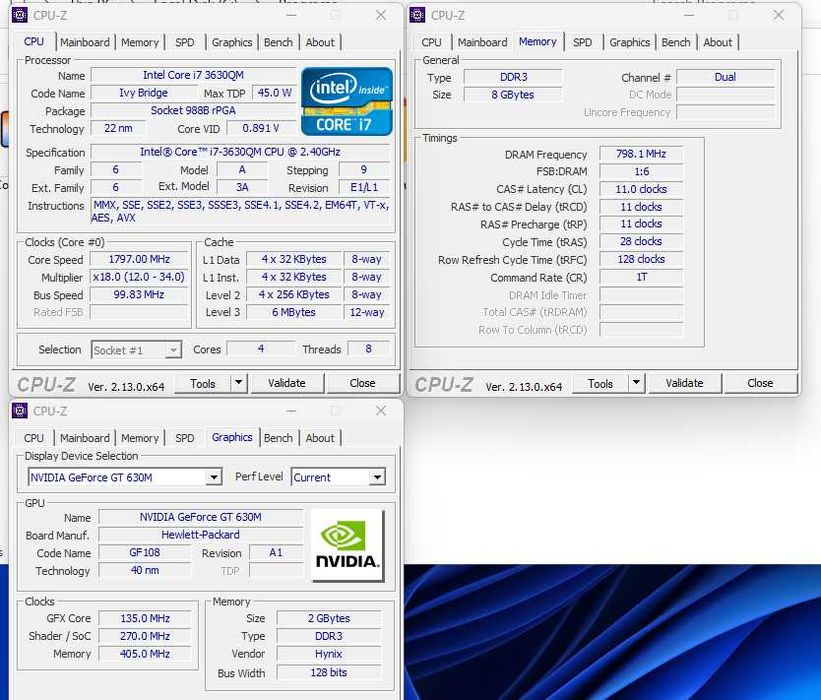The height and width of the screenshot is (700, 821).
Task: Click the Tools button in the Memory window
Action: 600,384
